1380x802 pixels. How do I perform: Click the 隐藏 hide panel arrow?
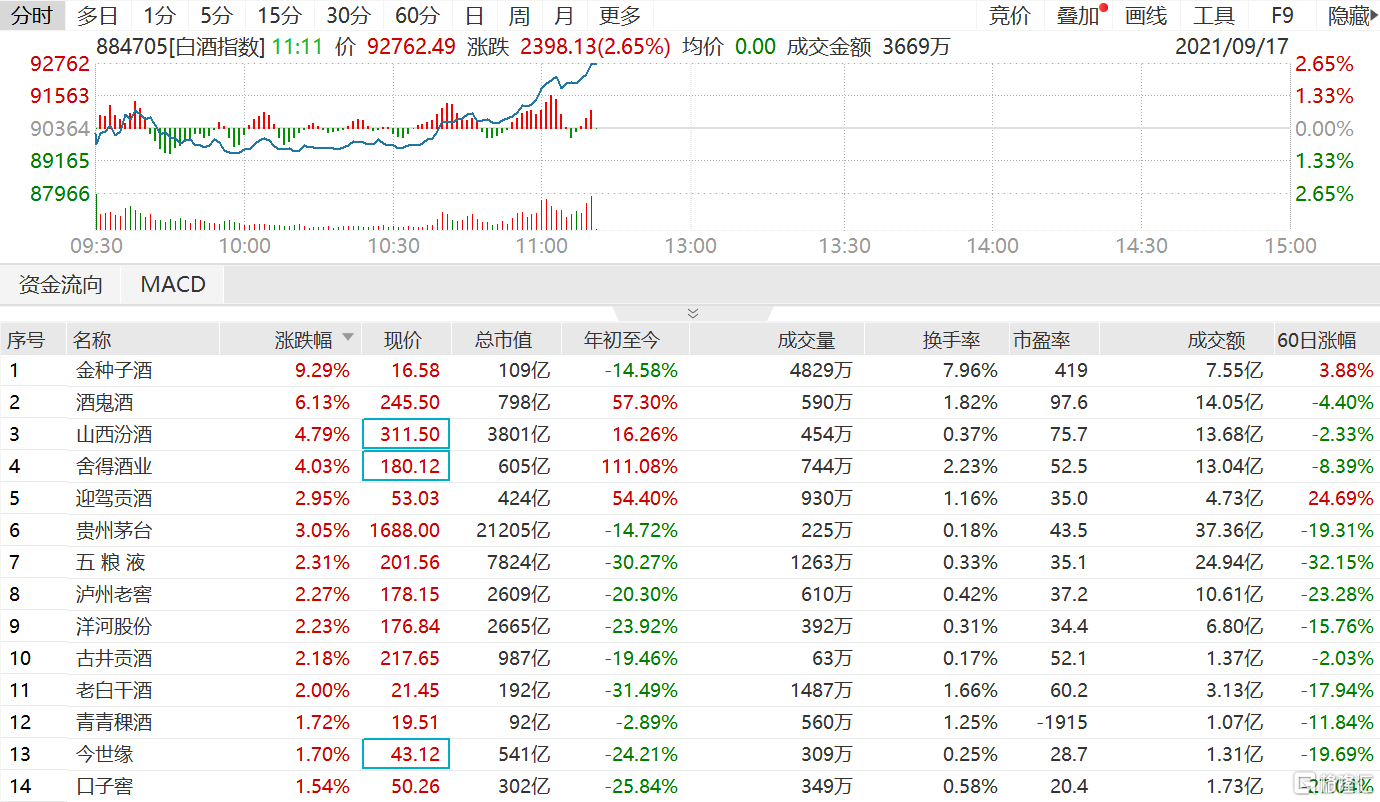(x=1351, y=15)
